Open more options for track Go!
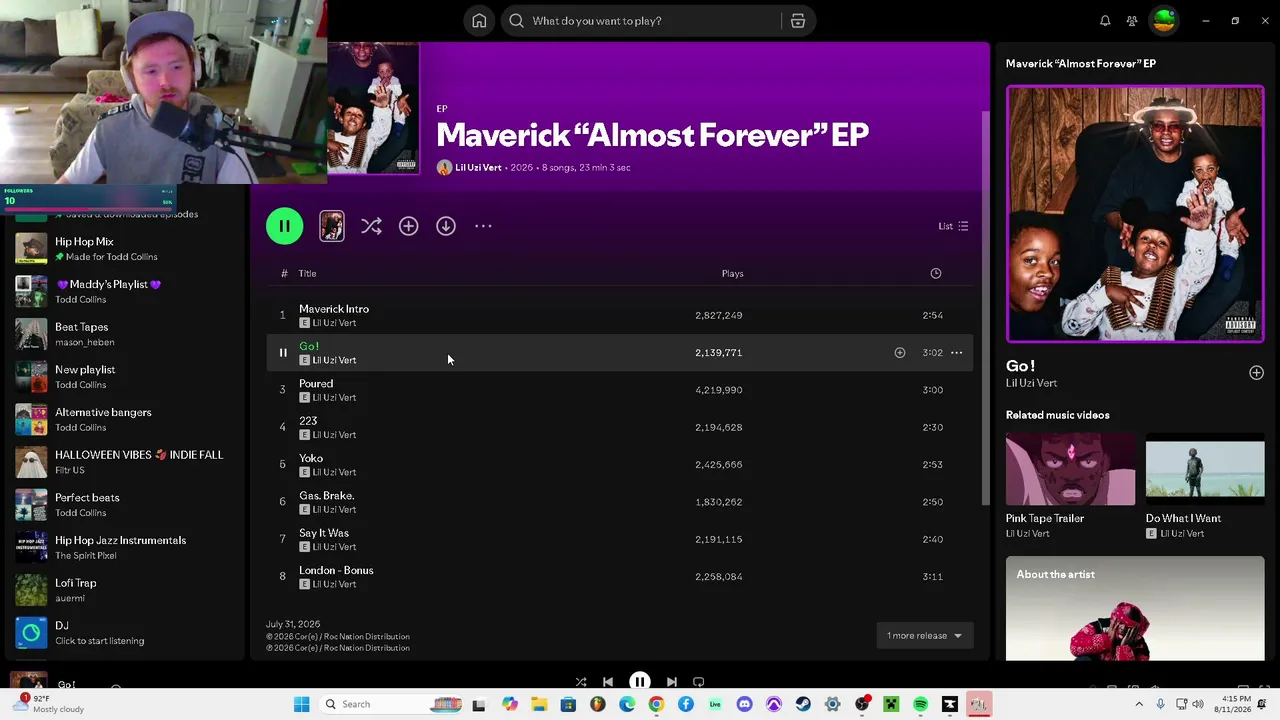The image size is (1280, 720). pos(956,353)
